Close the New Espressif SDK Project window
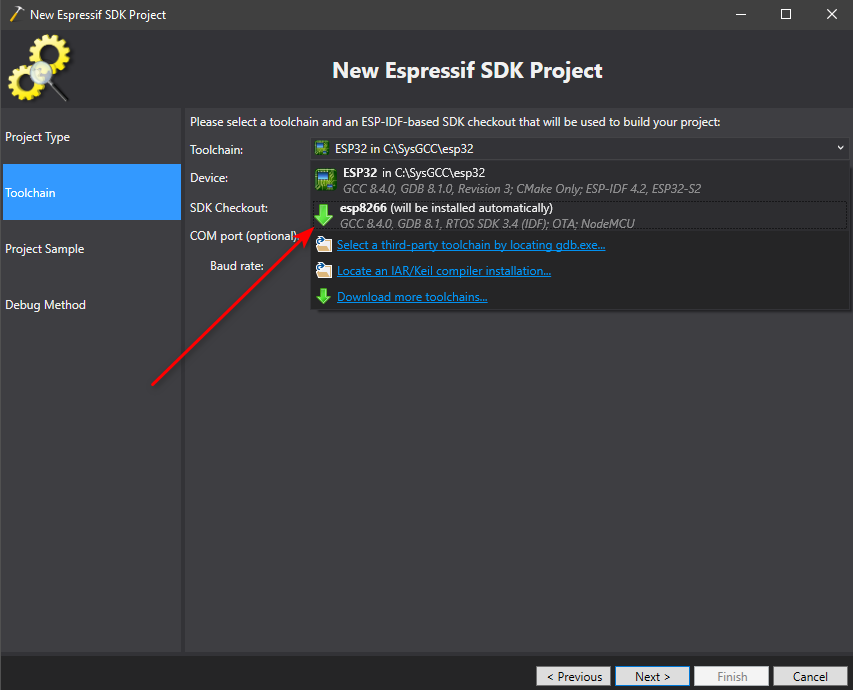The width and height of the screenshot is (853, 690). (x=832, y=14)
